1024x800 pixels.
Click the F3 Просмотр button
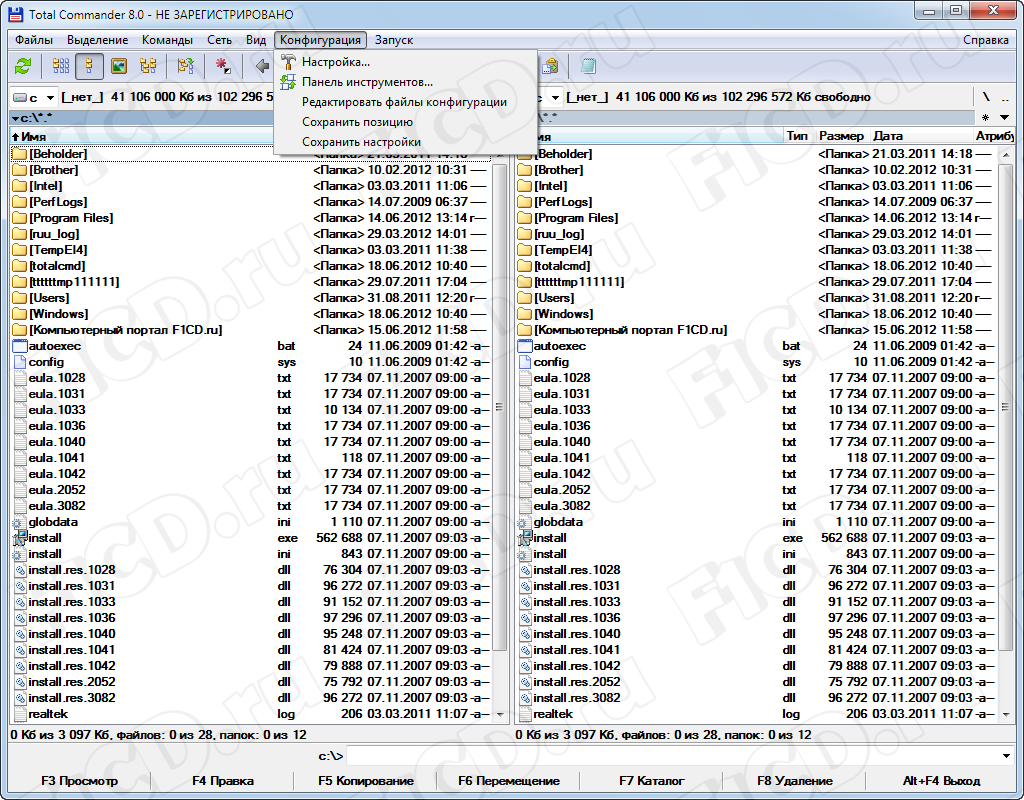point(80,781)
